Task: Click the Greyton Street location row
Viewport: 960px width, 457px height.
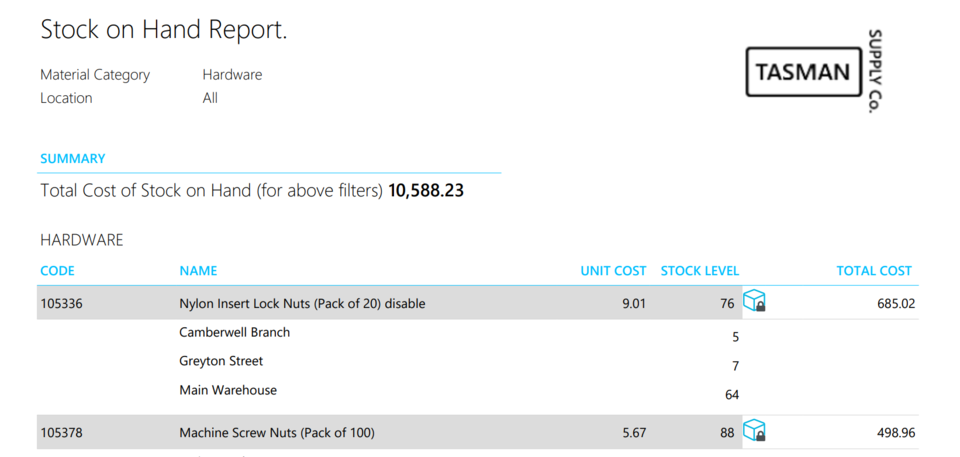Action: click(x=221, y=361)
